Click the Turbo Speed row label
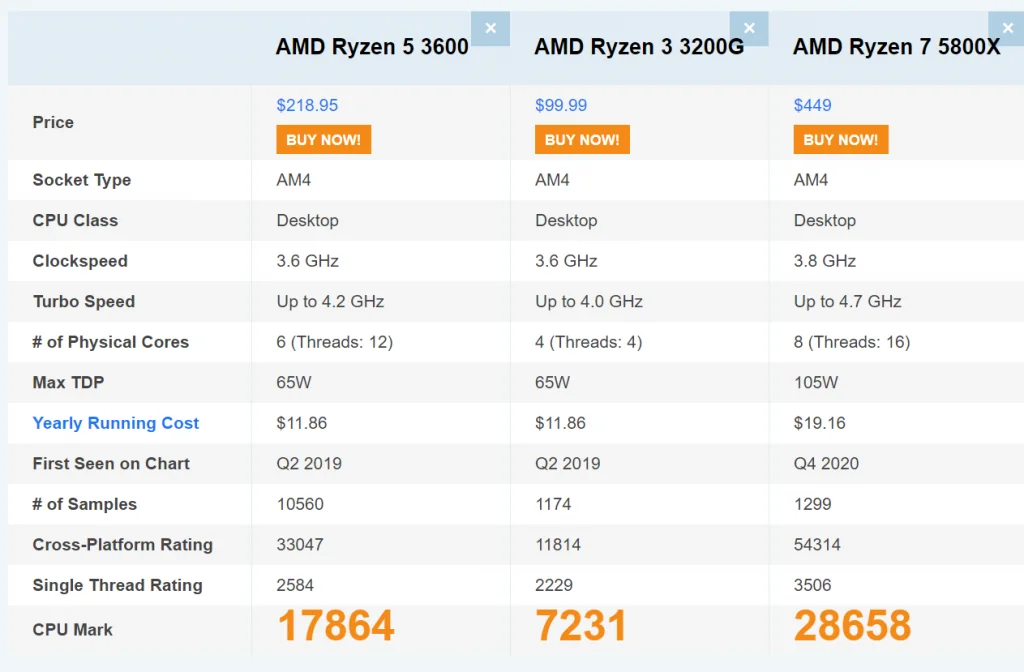Image resolution: width=1024 pixels, height=672 pixels. tap(84, 302)
